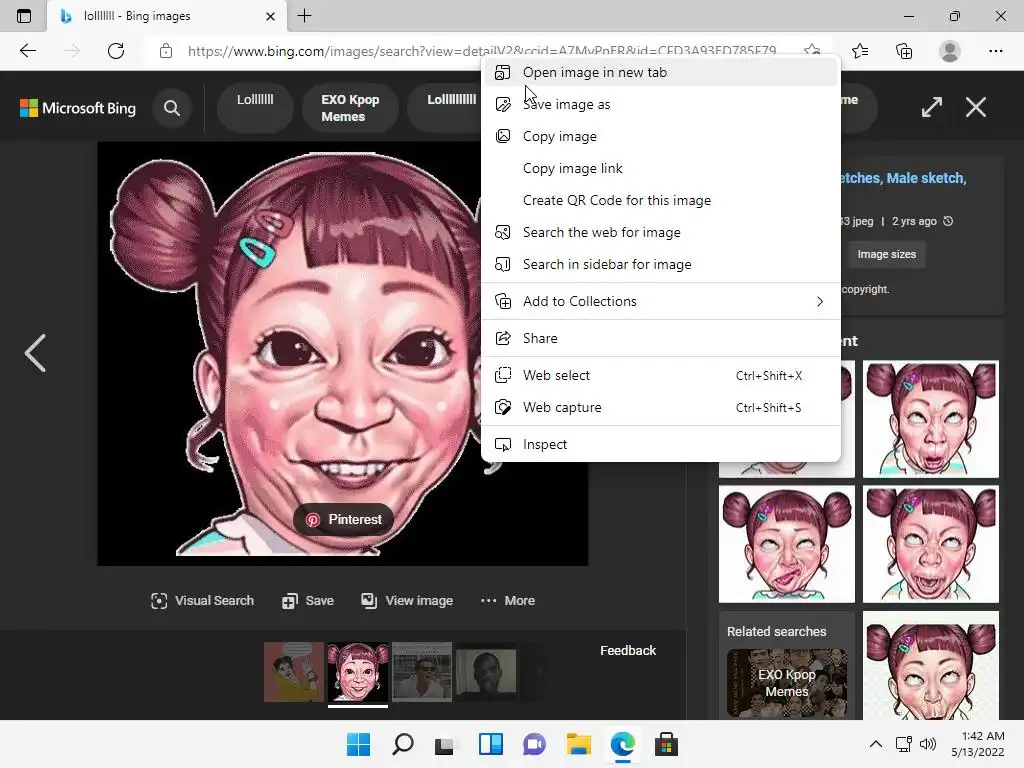Select Search in sidebar for image
1024x768 pixels.
point(660,264)
